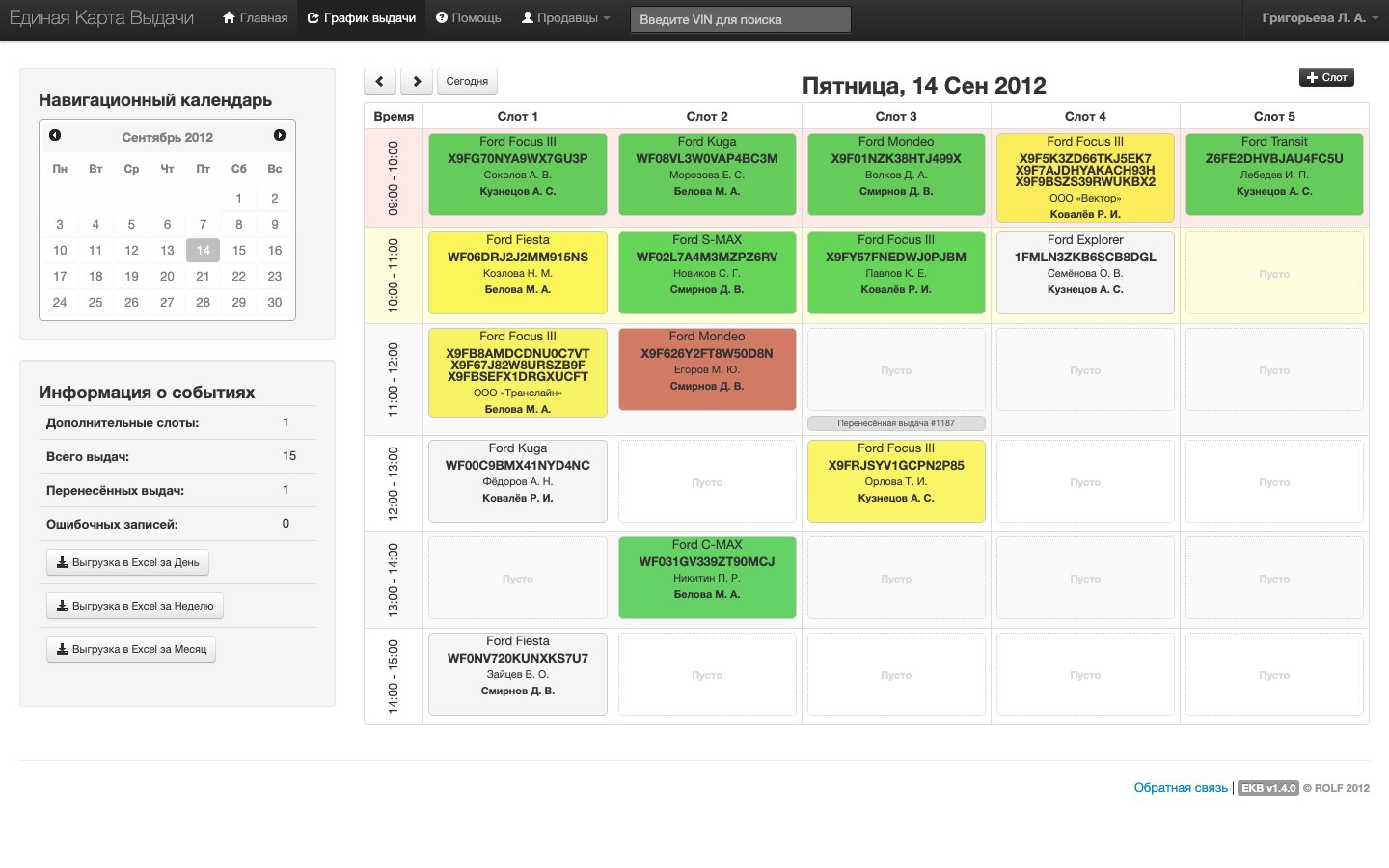This screenshot has height=868, width=1389.
Task: Open the Ford Kuga card for Фёдоров А. Н.
Action: point(518,481)
